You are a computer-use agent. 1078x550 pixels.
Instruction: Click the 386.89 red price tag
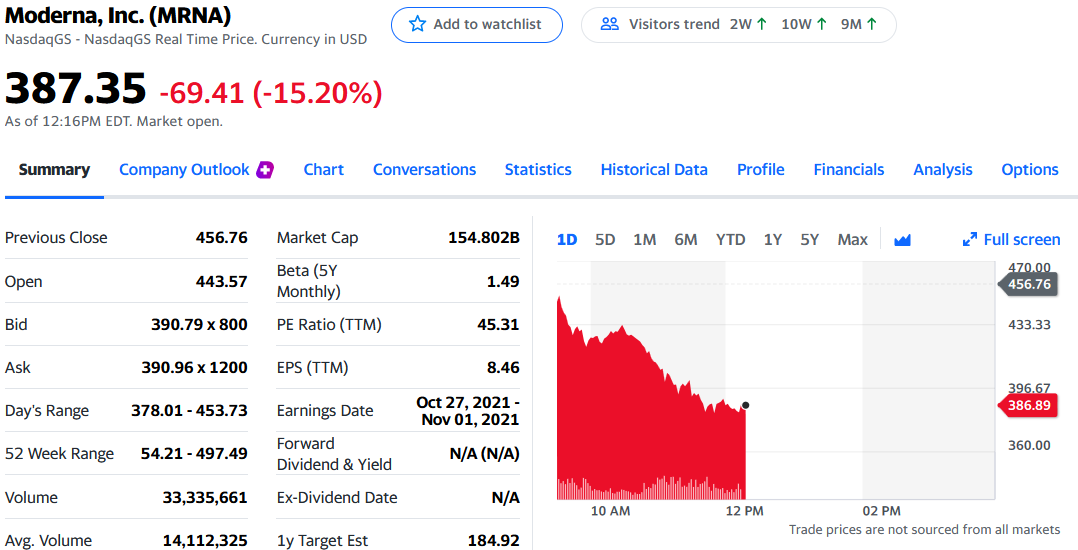point(1027,406)
